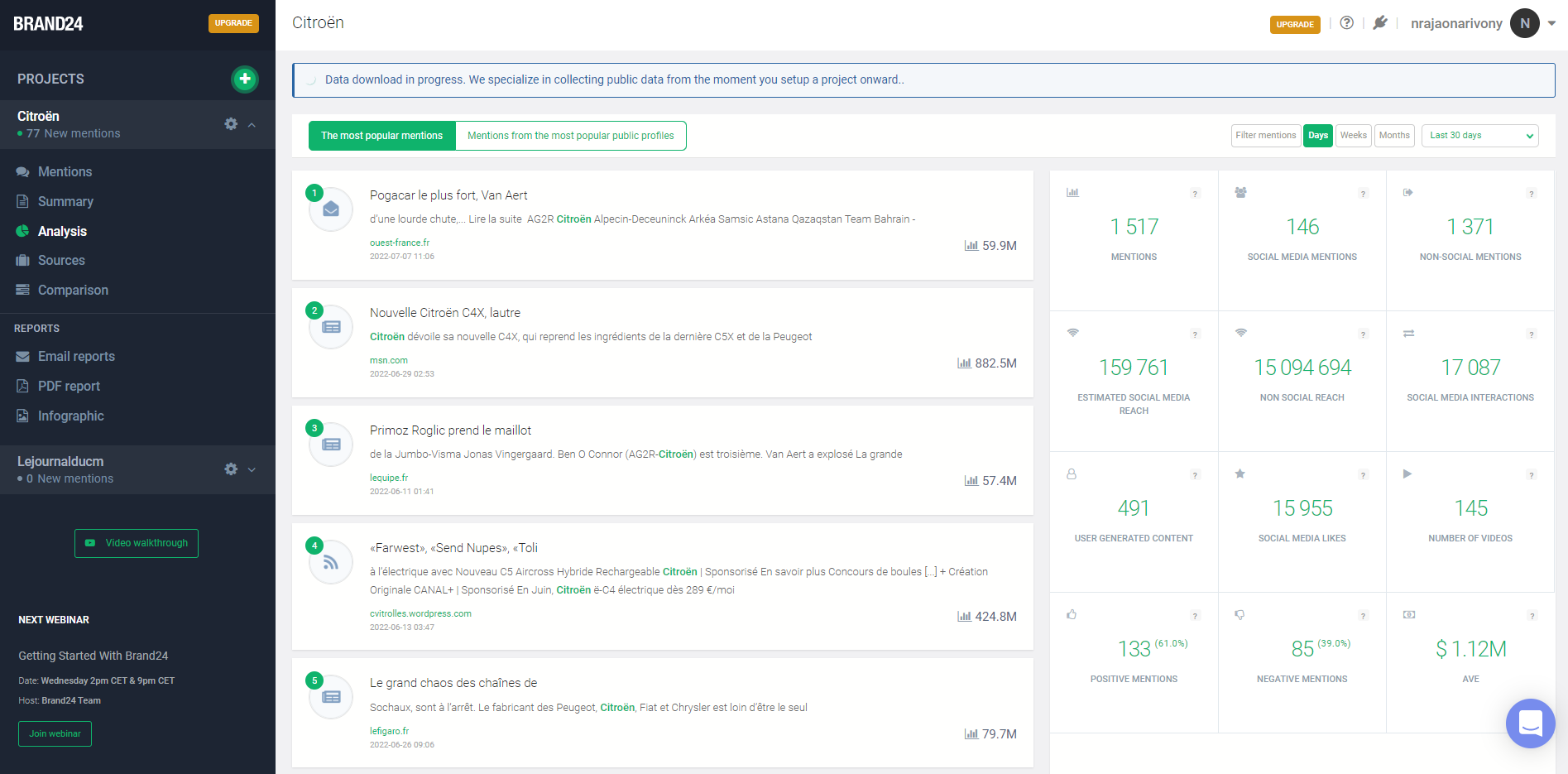Show help for Positive Mentions

coord(1195,616)
